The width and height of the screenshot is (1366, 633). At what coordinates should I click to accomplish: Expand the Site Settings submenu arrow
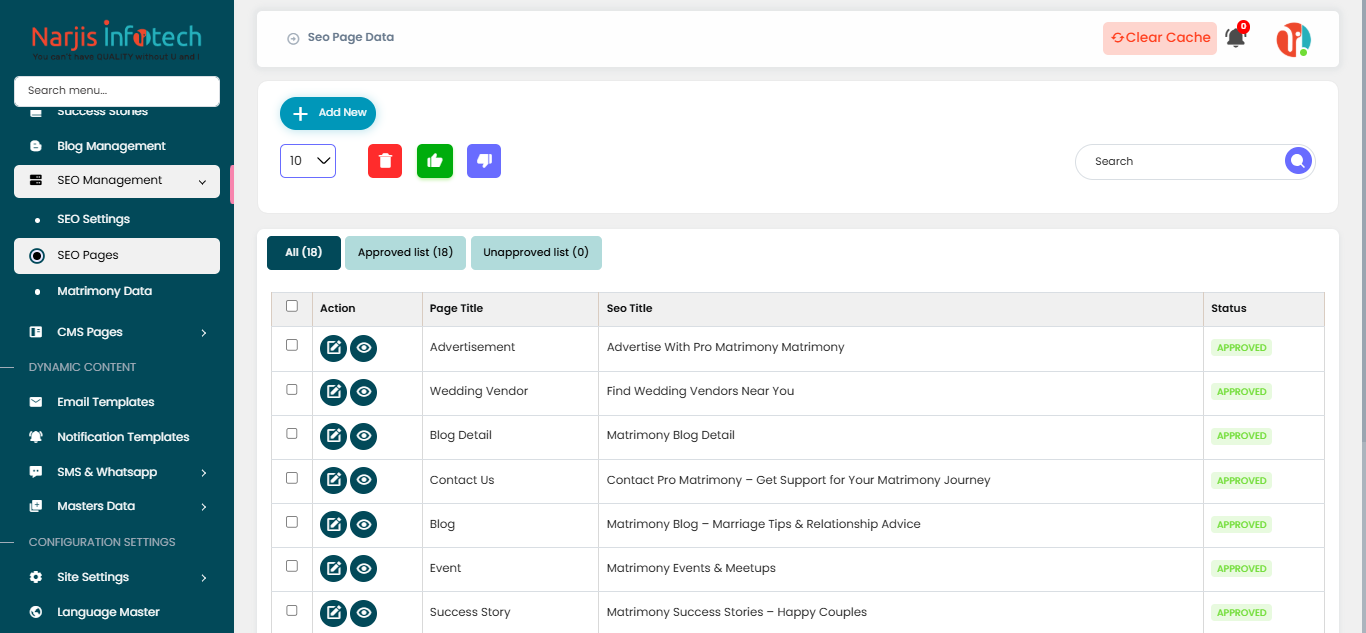(x=204, y=578)
